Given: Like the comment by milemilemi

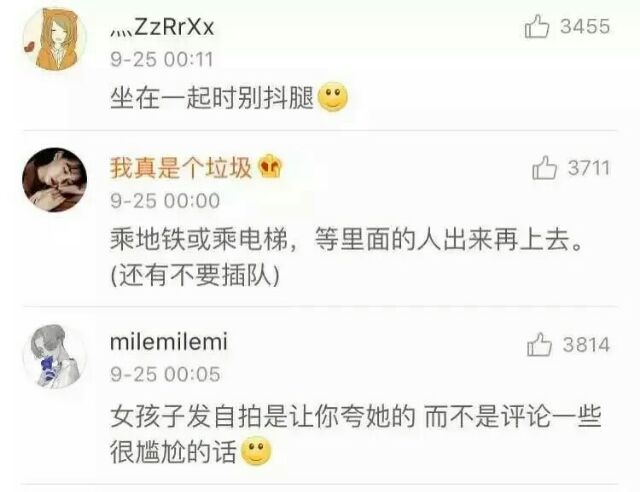Looking at the screenshot, I should 539,345.
